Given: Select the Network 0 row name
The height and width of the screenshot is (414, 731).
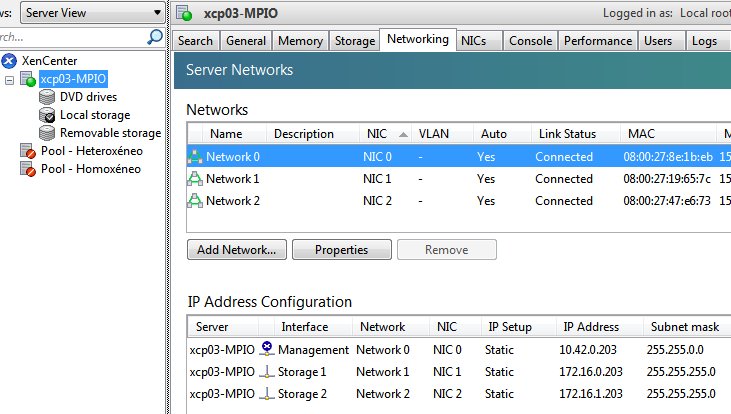Looking at the screenshot, I should point(233,157).
